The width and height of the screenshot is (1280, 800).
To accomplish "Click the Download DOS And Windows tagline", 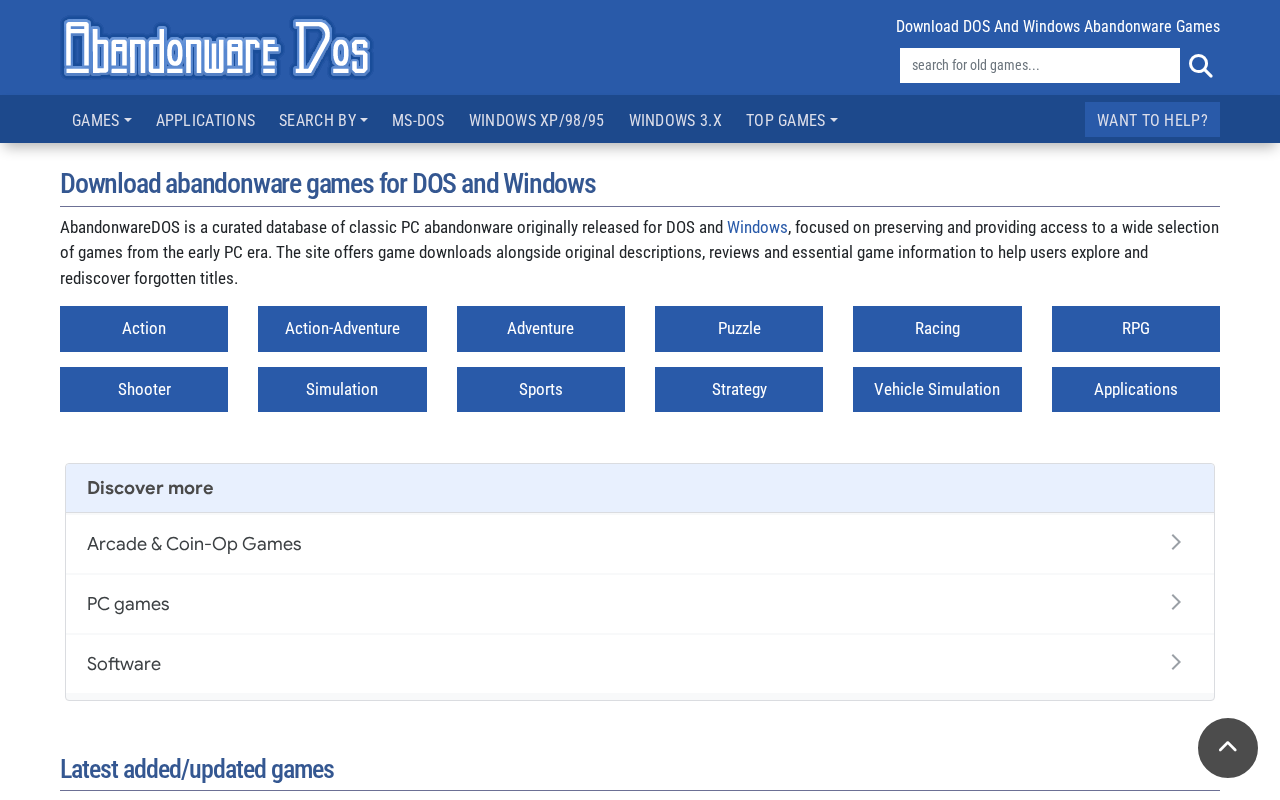I will (1058, 27).
